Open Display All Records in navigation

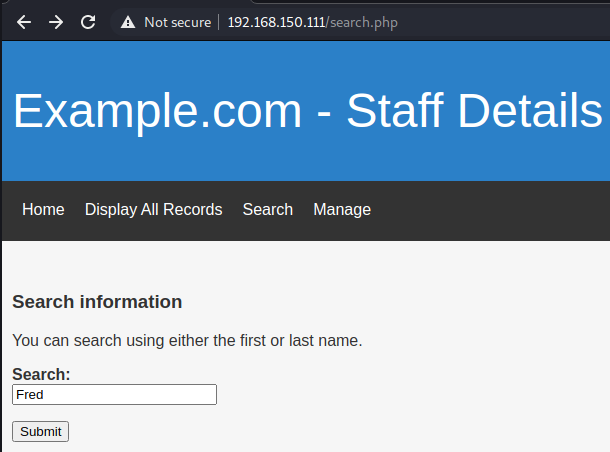click(x=153, y=209)
